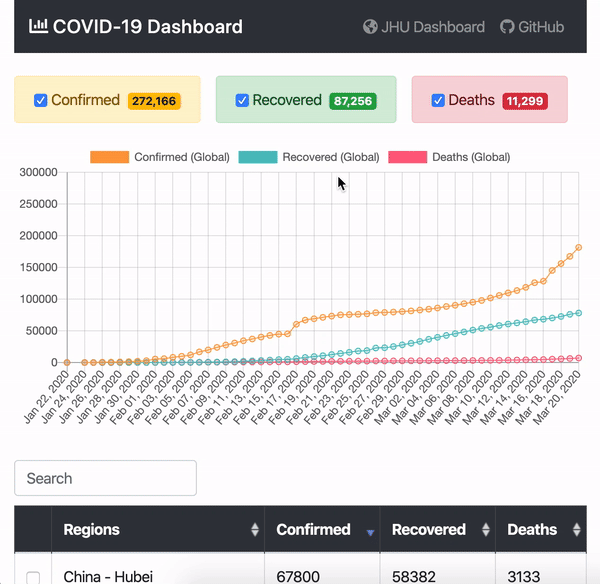This screenshot has height=584, width=600.
Task: Sort by Regions column arrows icon
Action: (x=255, y=530)
